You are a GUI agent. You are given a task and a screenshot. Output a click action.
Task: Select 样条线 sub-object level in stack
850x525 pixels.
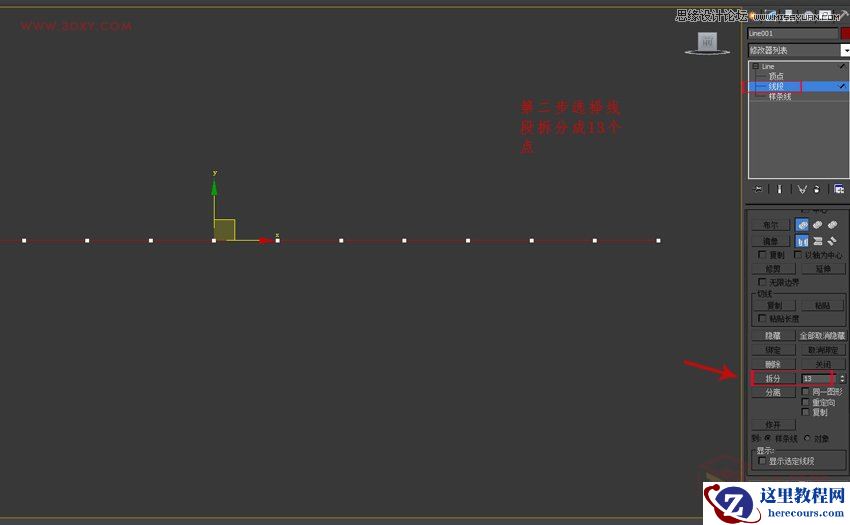pos(780,97)
